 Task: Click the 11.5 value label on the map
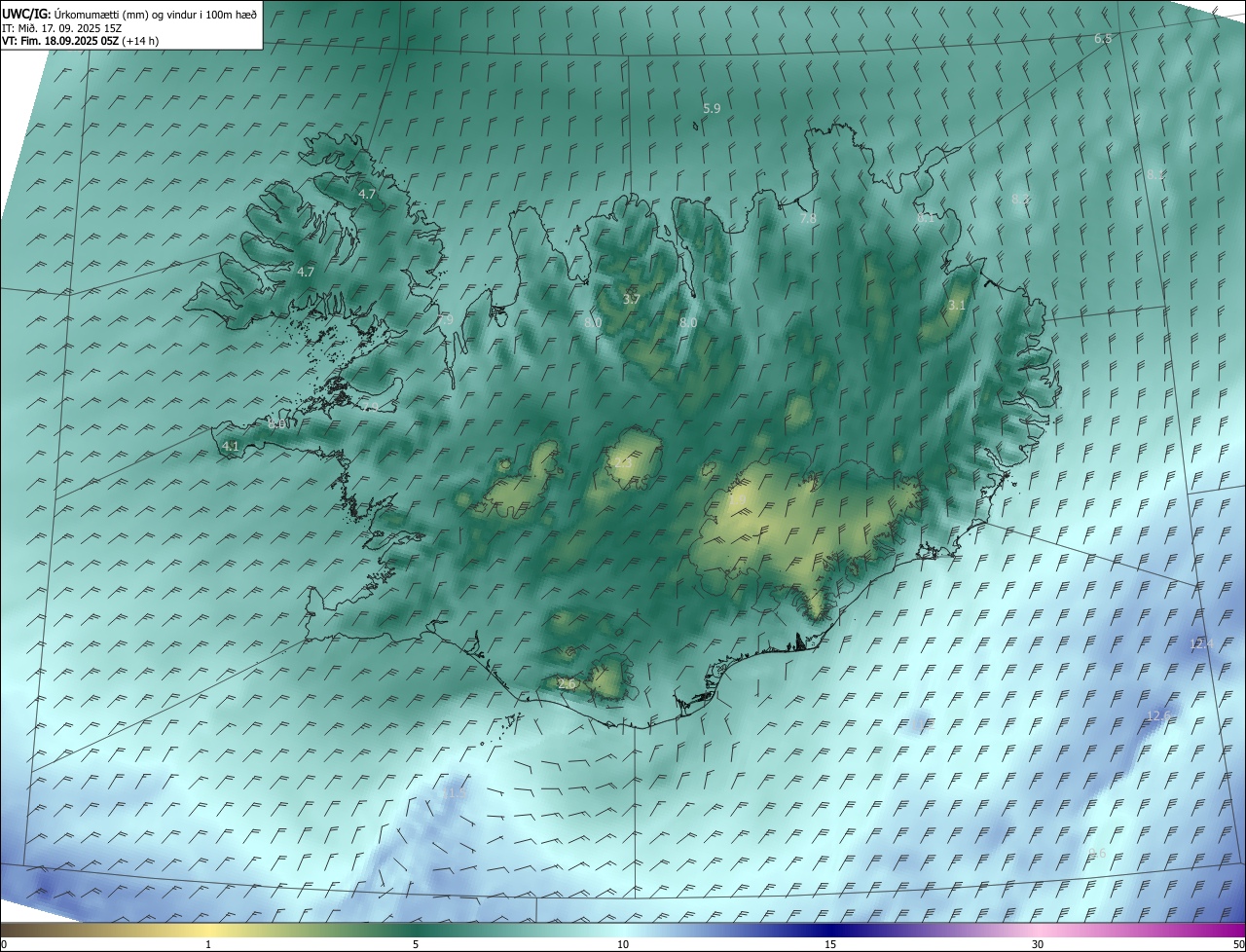(454, 793)
